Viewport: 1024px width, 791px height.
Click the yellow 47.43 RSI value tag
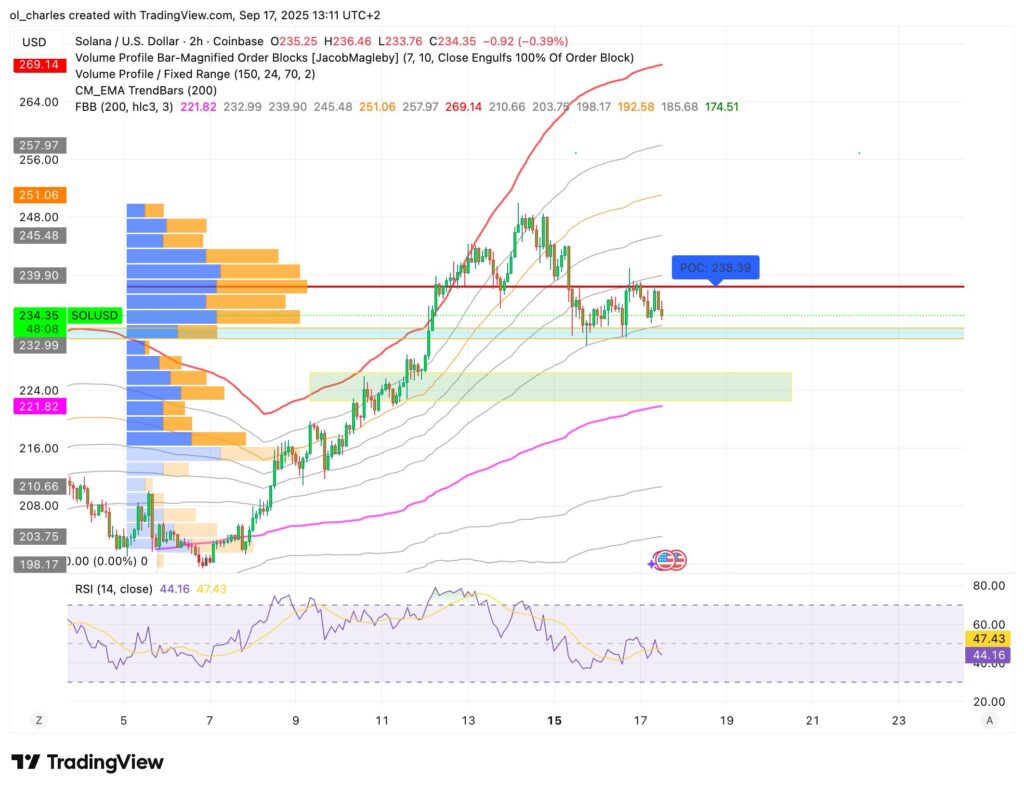pos(990,638)
